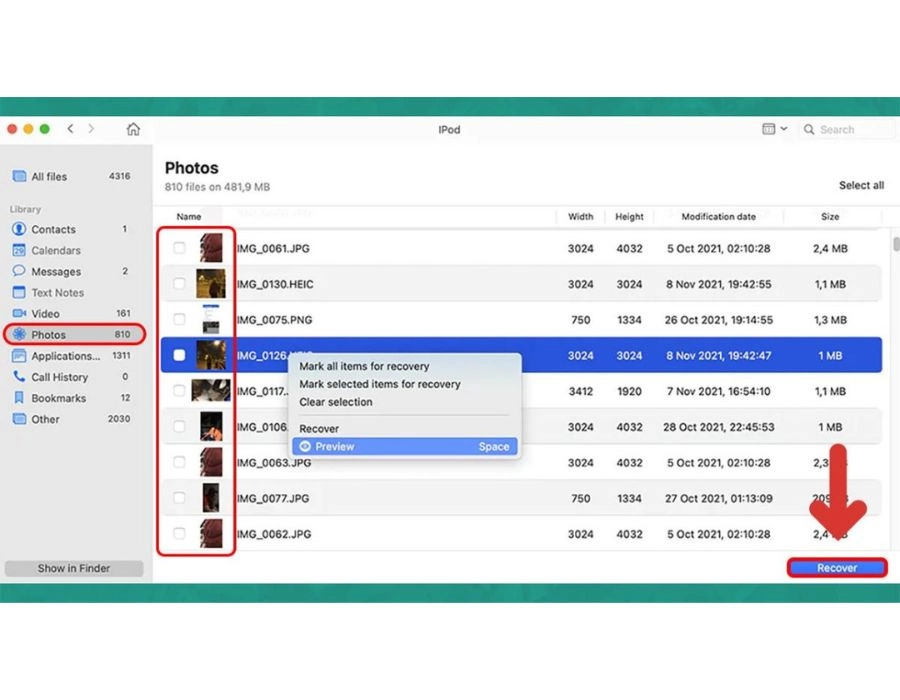This screenshot has width=900, height=700.
Task: Sort by Width column header
Action: 580,217
